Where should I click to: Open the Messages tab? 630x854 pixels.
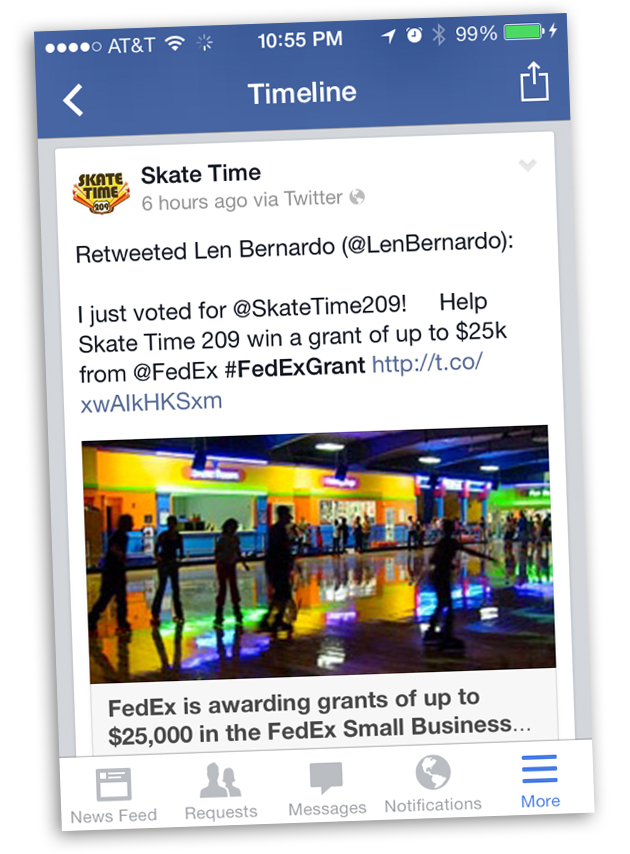[326, 788]
